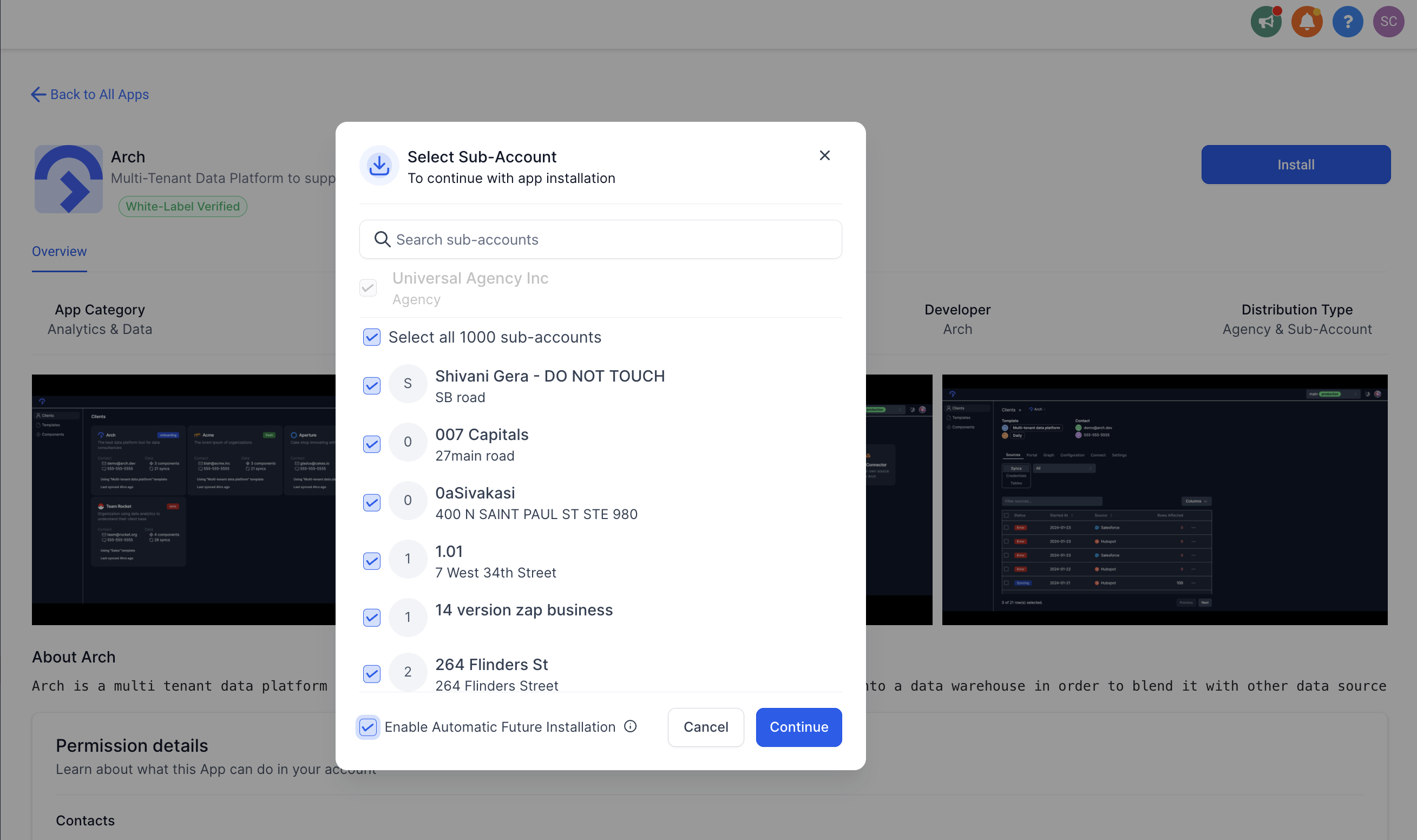Viewport: 1417px width, 840px height.
Task: Open the Salesforce syncs table screenshot thumbnail
Action: coord(1165,500)
